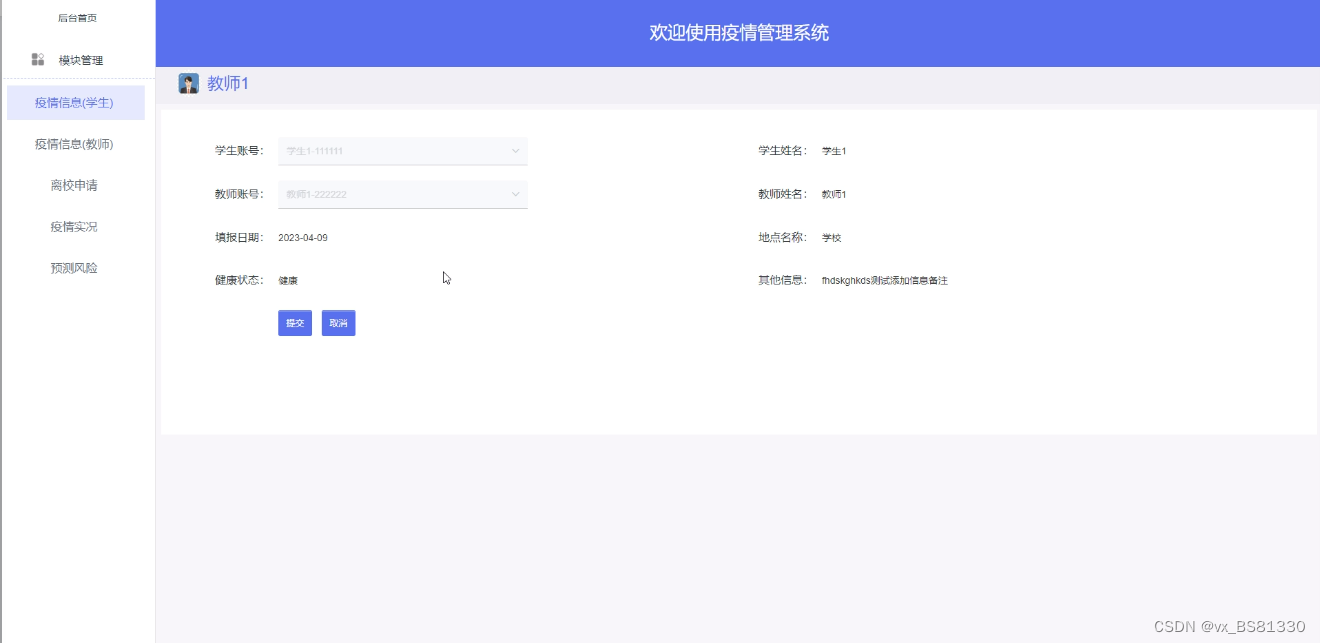Open the 教师账号 dropdown
This screenshot has height=643, width=1320.
tap(403, 194)
